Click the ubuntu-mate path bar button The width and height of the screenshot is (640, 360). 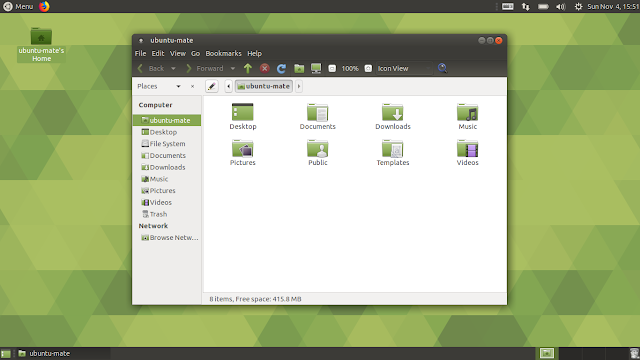tap(264, 86)
